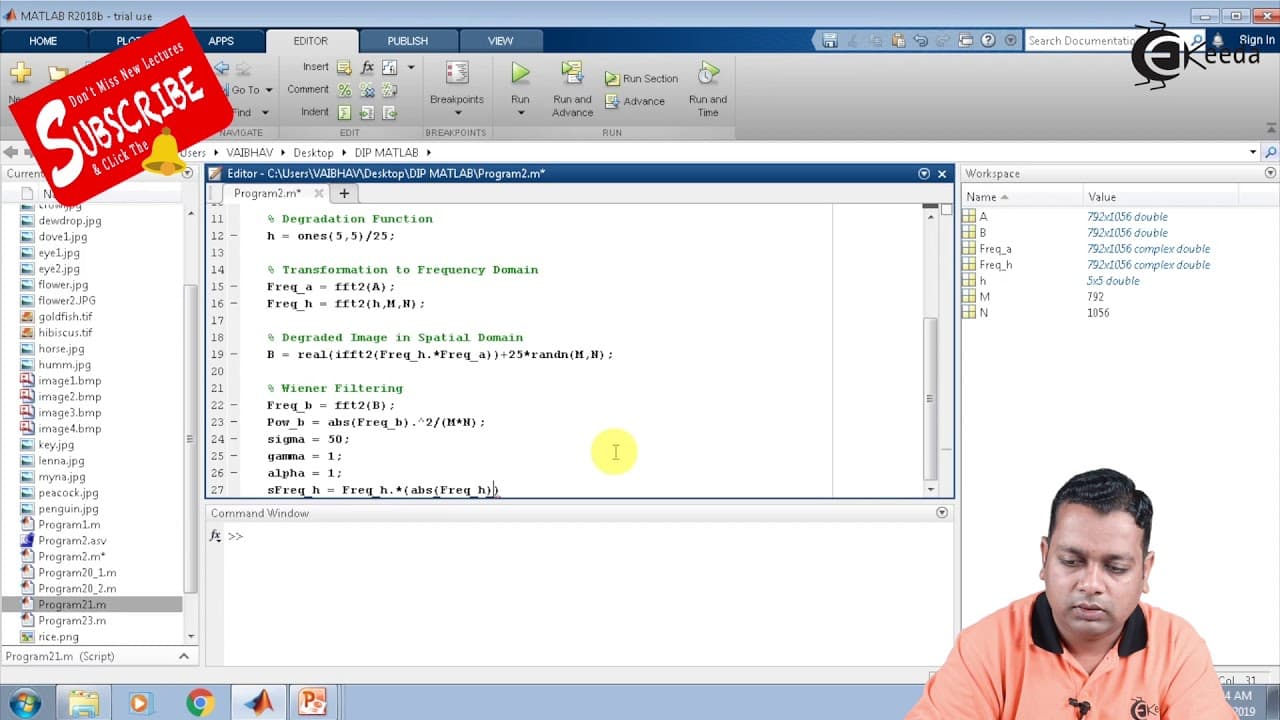The width and height of the screenshot is (1280, 720).
Task: Click the Save icon in quick access toolbar
Action: tap(830, 41)
